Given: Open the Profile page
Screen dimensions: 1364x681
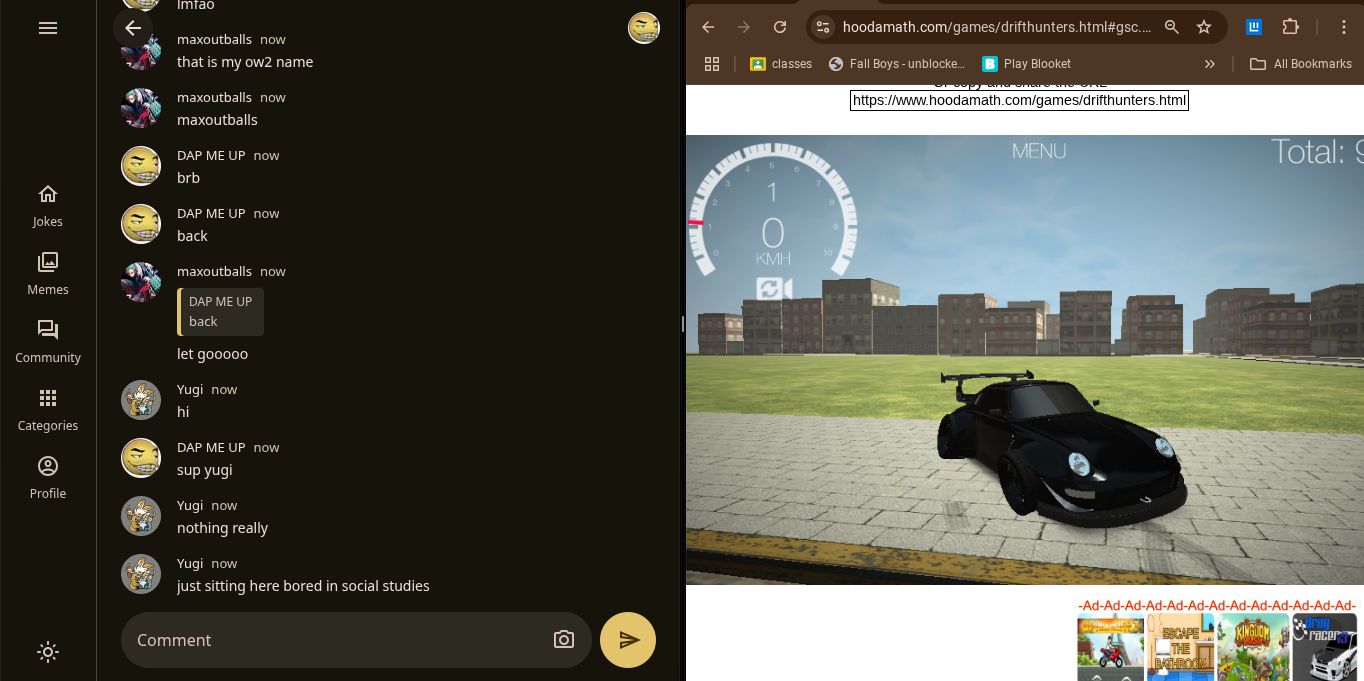Looking at the screenshot, I should (47, 477).
